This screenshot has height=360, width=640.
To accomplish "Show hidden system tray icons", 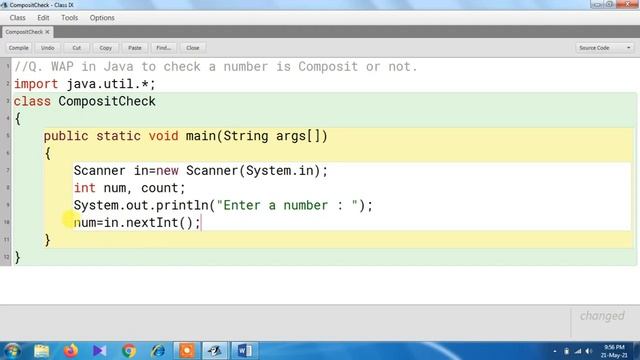I will (555, 351).
